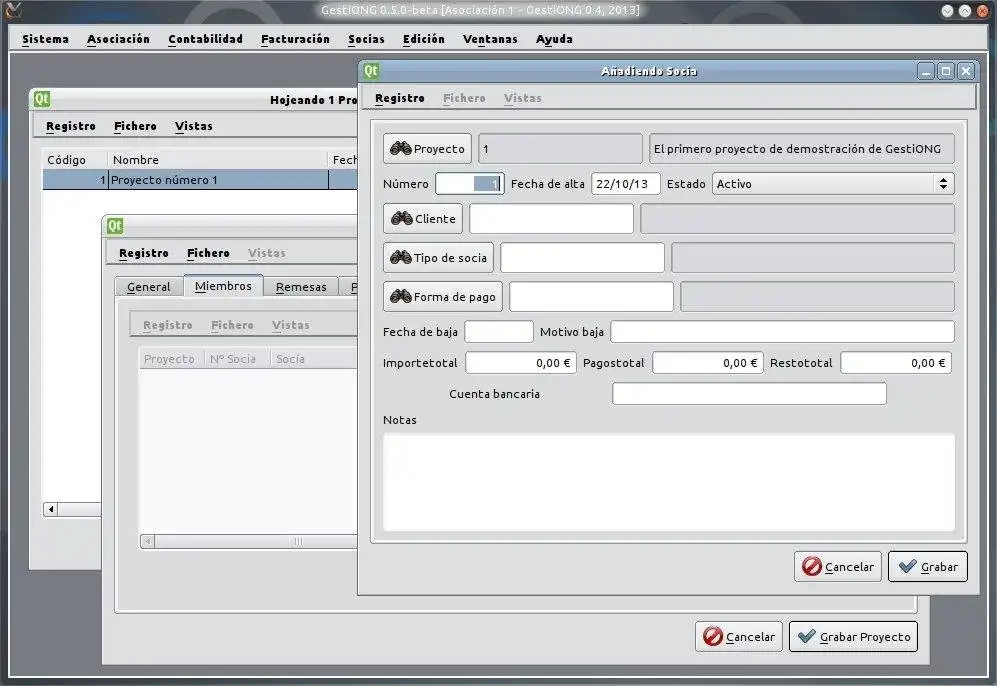Click the checkmark icon on the Grabar button
This screenshot has height=686, width=997.
(x=907, y=566)
